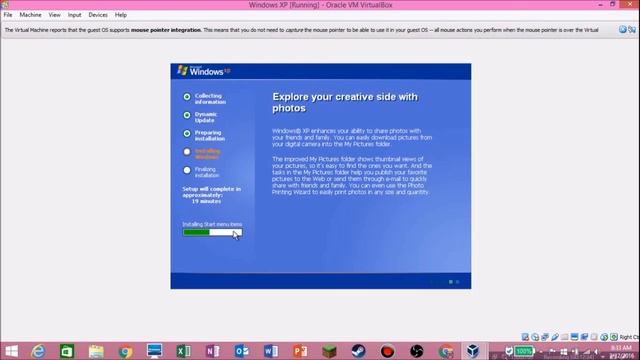The width and height of the screenshot is (640, 360).
Task: Click the hard disk activity status icon
Action: pyautogui.click(x=525, y=337)
